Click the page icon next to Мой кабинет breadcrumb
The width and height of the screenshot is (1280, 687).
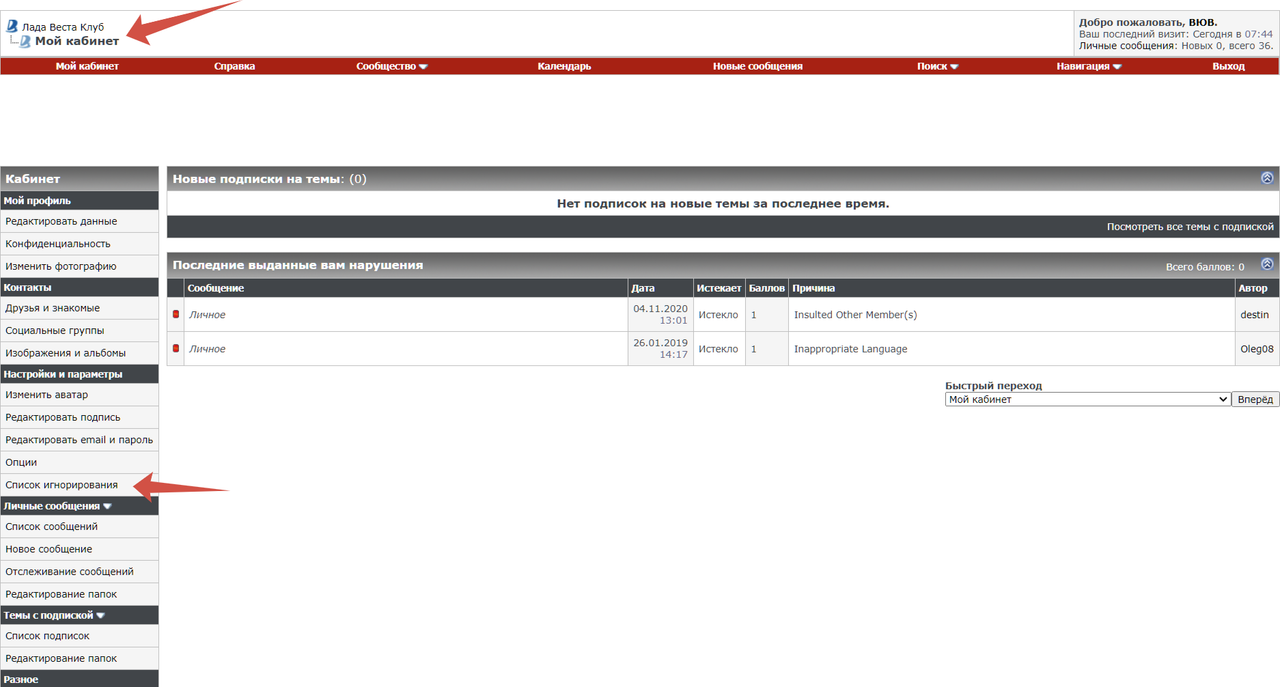pyautogui.click(x=25, y=41)
